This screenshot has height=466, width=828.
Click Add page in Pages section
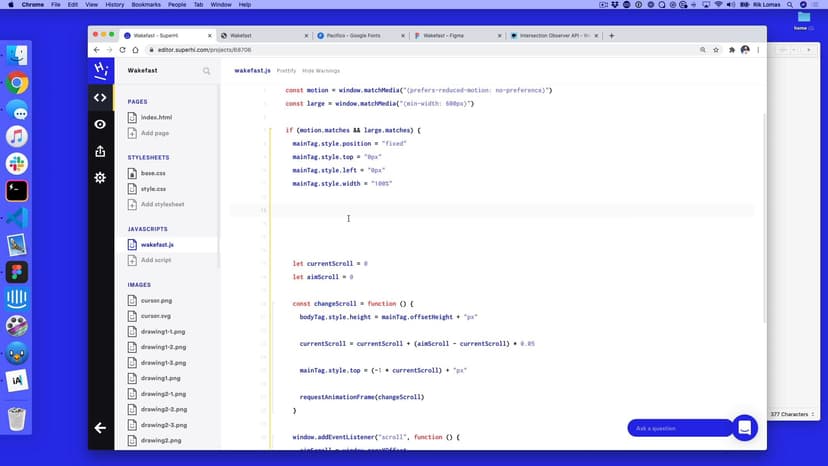[154, 133]
